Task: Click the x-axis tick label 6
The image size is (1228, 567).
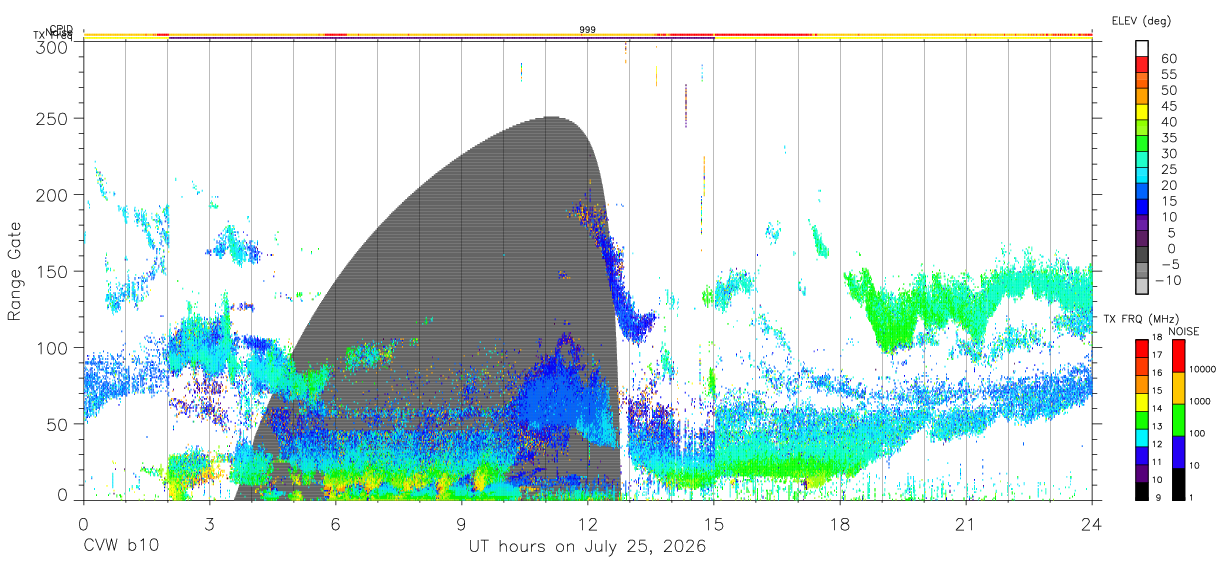Action: (335, 524)
